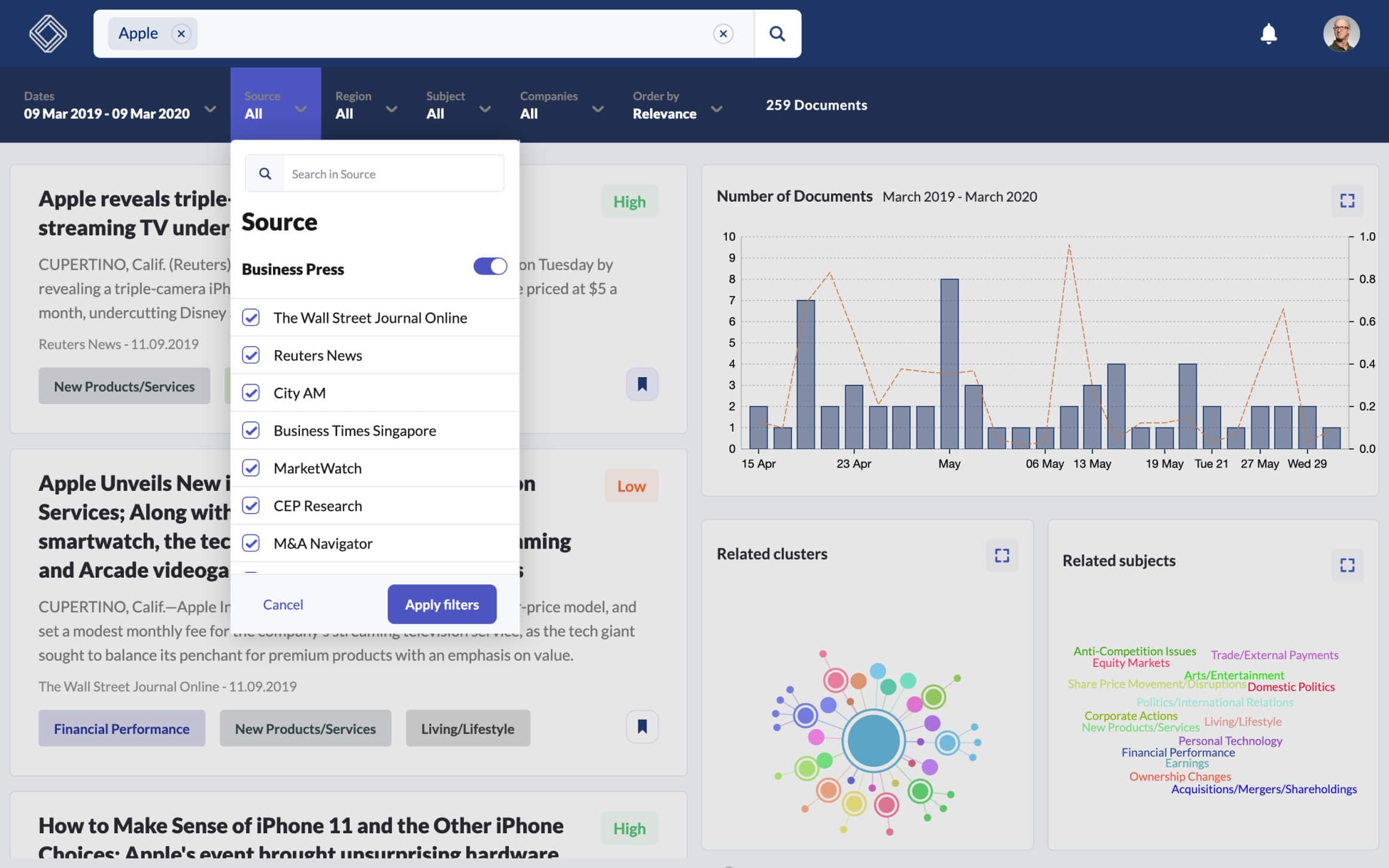Disable the Business Press toggle

click(x=490, y=266)
